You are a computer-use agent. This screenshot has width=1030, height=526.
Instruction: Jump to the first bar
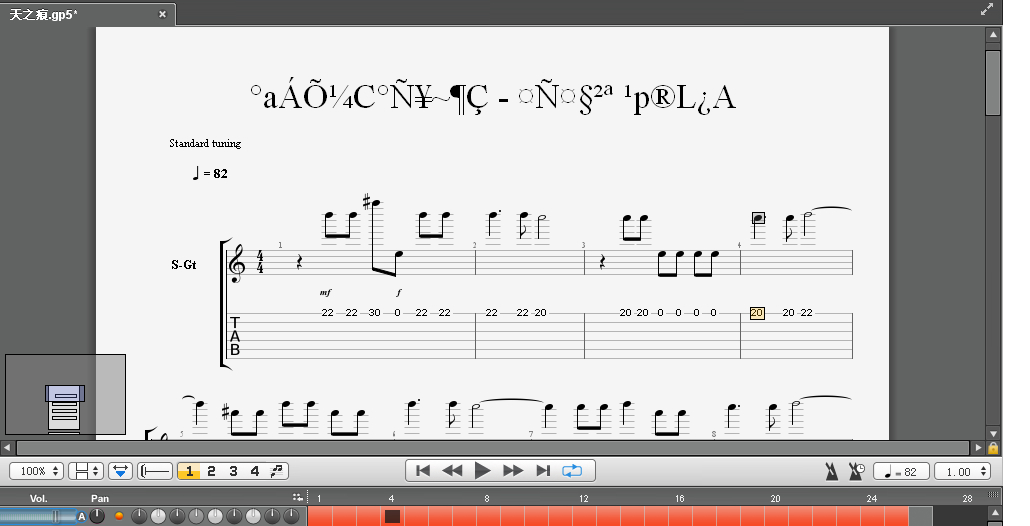pos(423,471)
